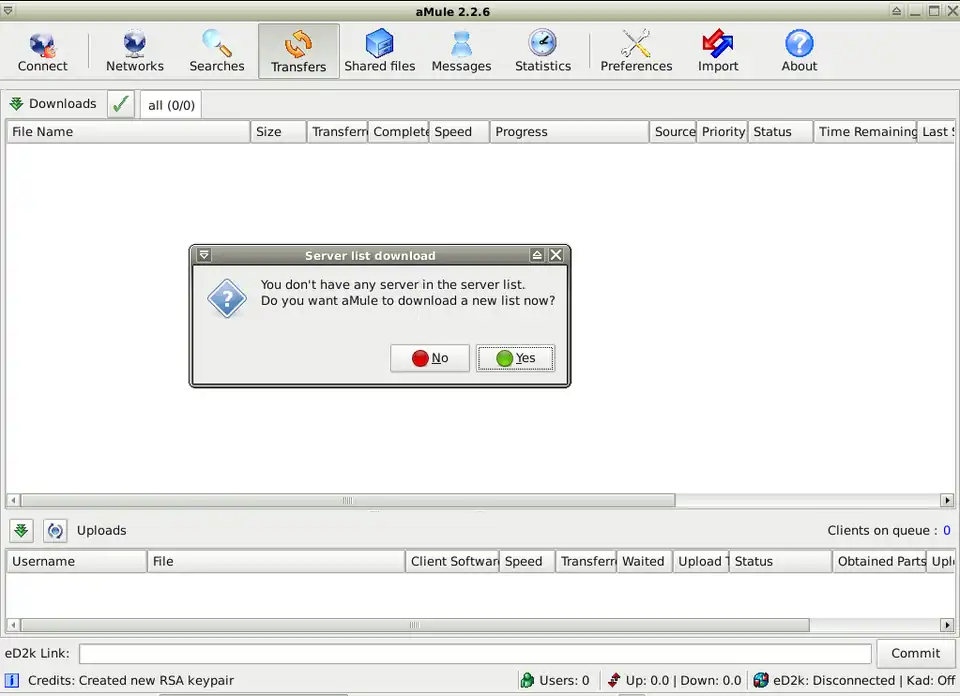This screenshot has height=696, width=960.
Task: Toggle the Downloads green arrow button
Action: (16, 104)
